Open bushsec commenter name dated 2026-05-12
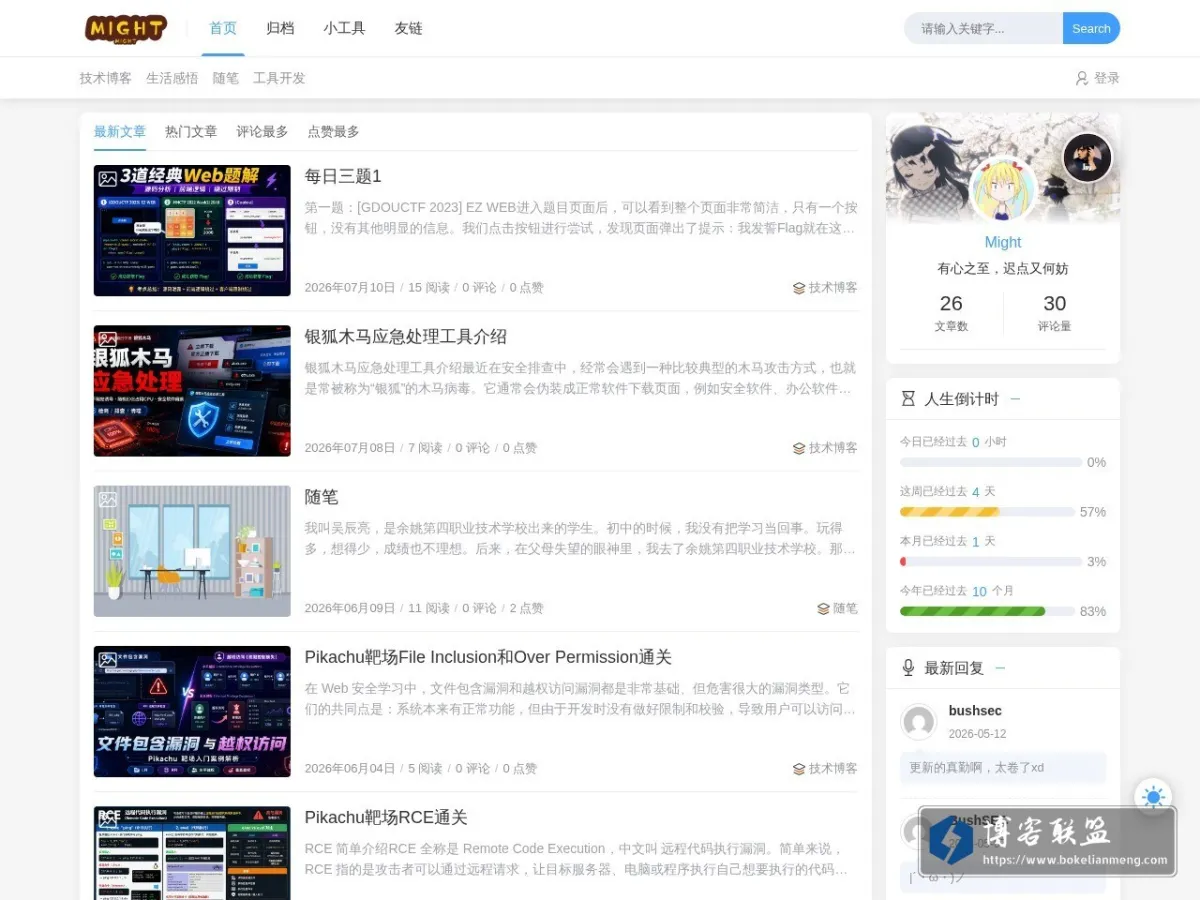Screen dimensions: 1200x900 click(x=975, y=711)
